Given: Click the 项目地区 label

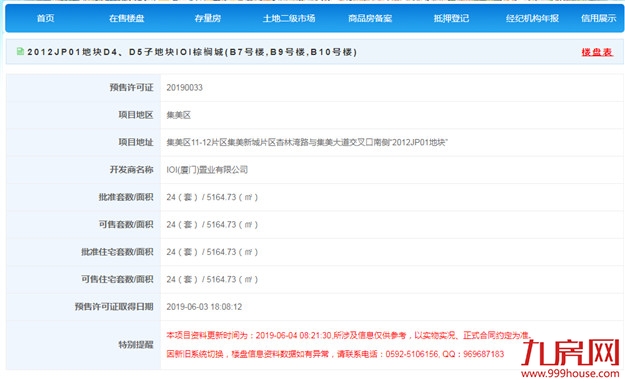Looking at the screenshot, I should (x=136, y=115).
